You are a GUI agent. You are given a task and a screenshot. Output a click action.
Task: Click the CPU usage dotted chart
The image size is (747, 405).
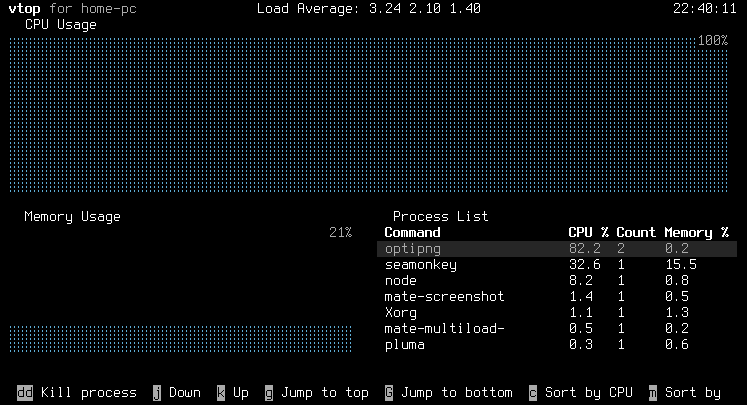pyautogui.click(x=368, y=115)
